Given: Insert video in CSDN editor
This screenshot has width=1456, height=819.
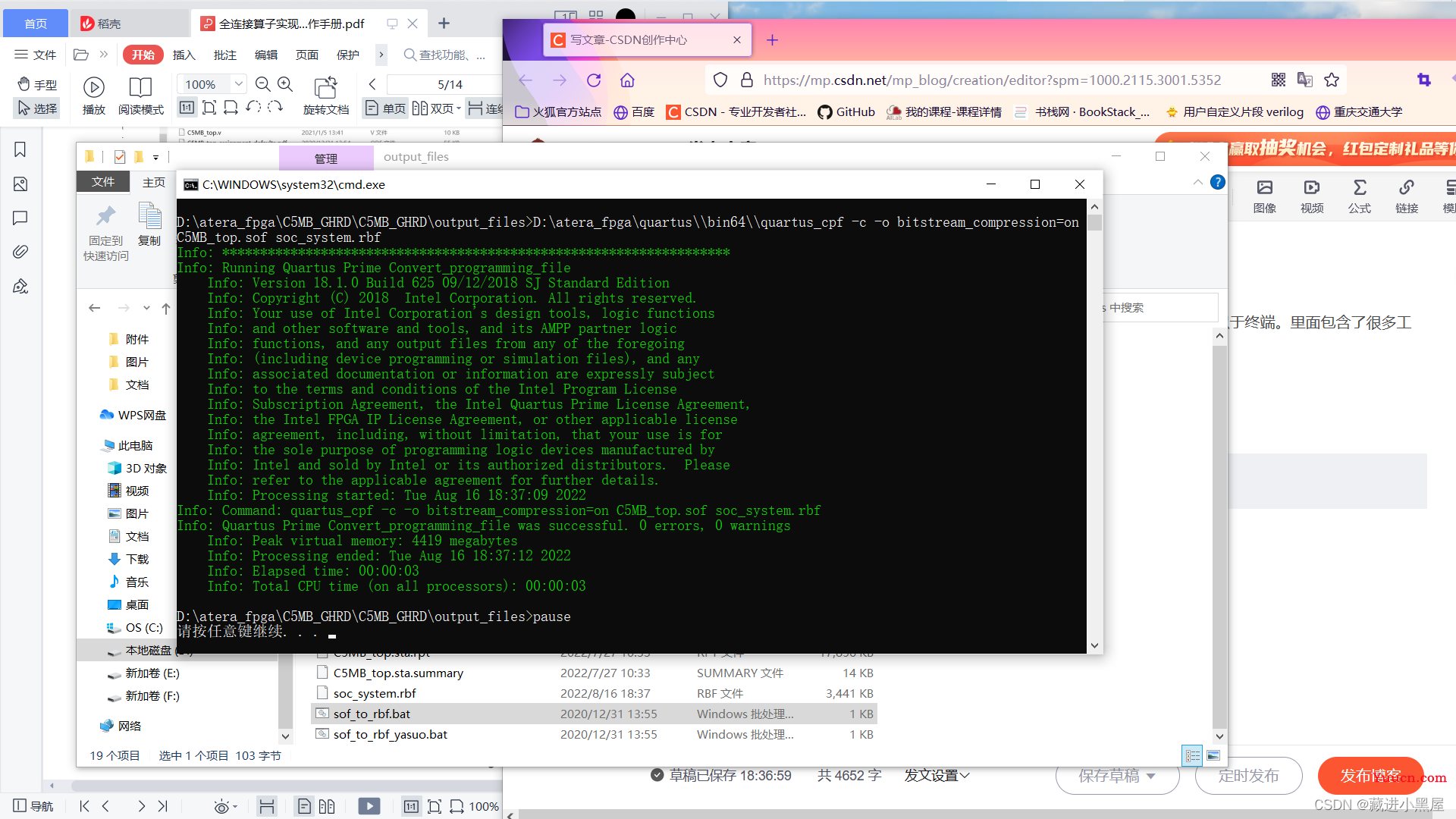Looking at the screenshot, I should (1312, 196).
